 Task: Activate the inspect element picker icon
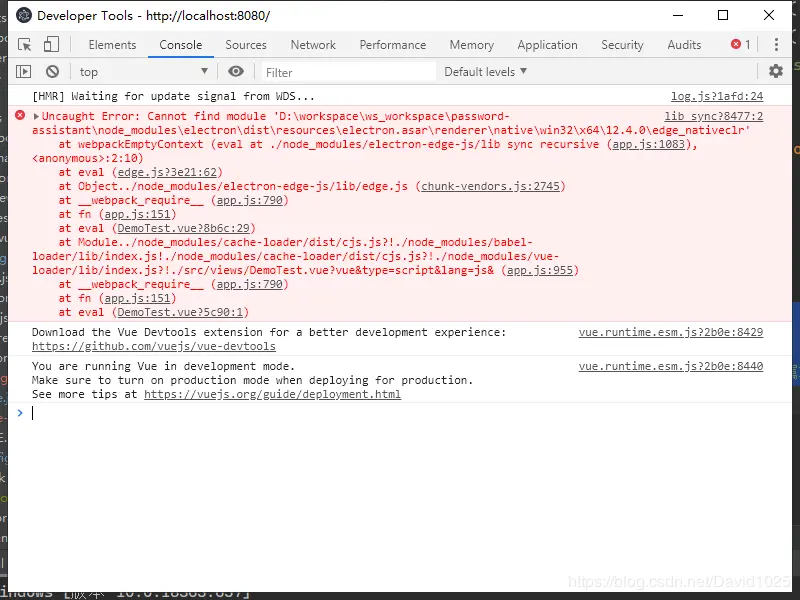tap(24, 45)
